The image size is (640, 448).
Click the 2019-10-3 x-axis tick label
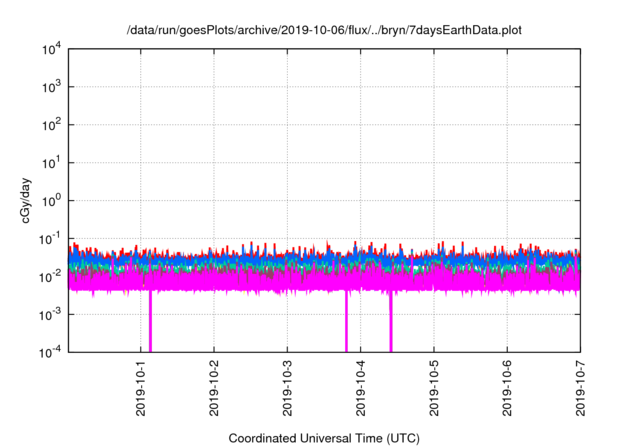click(x=287, y=388)
